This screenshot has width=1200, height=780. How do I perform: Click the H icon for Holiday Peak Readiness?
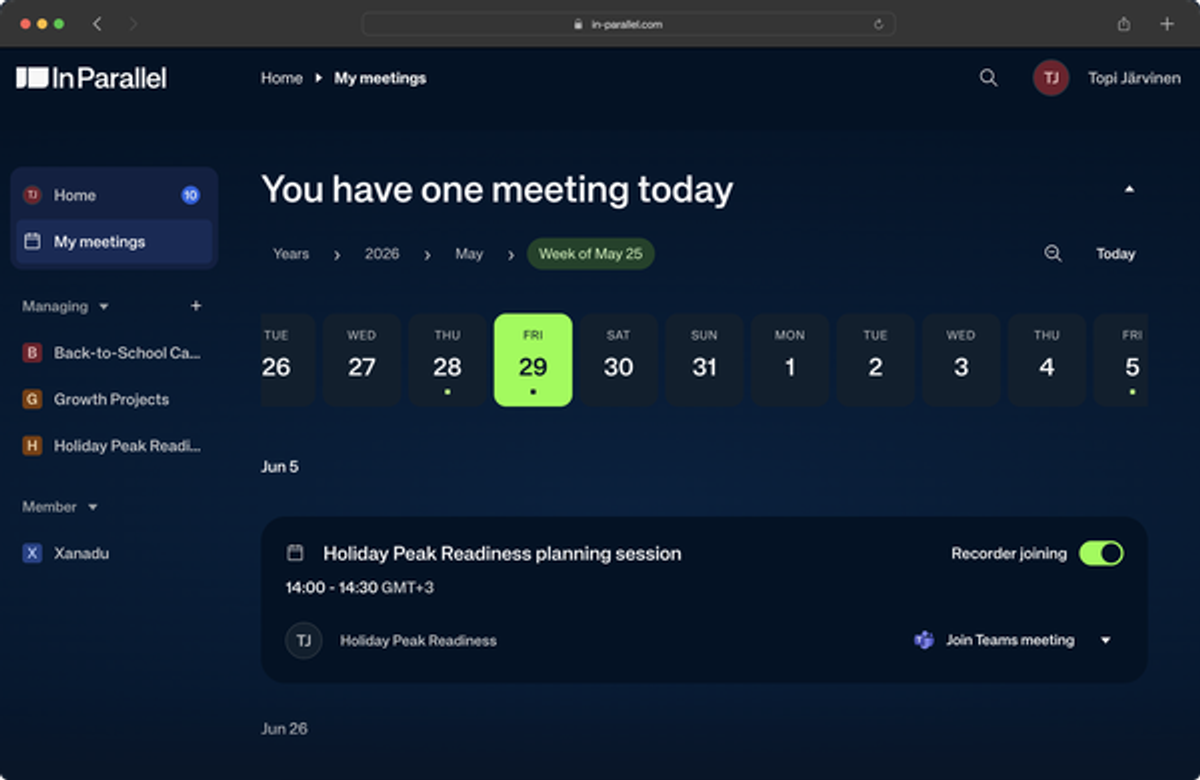tap(32, 446)
